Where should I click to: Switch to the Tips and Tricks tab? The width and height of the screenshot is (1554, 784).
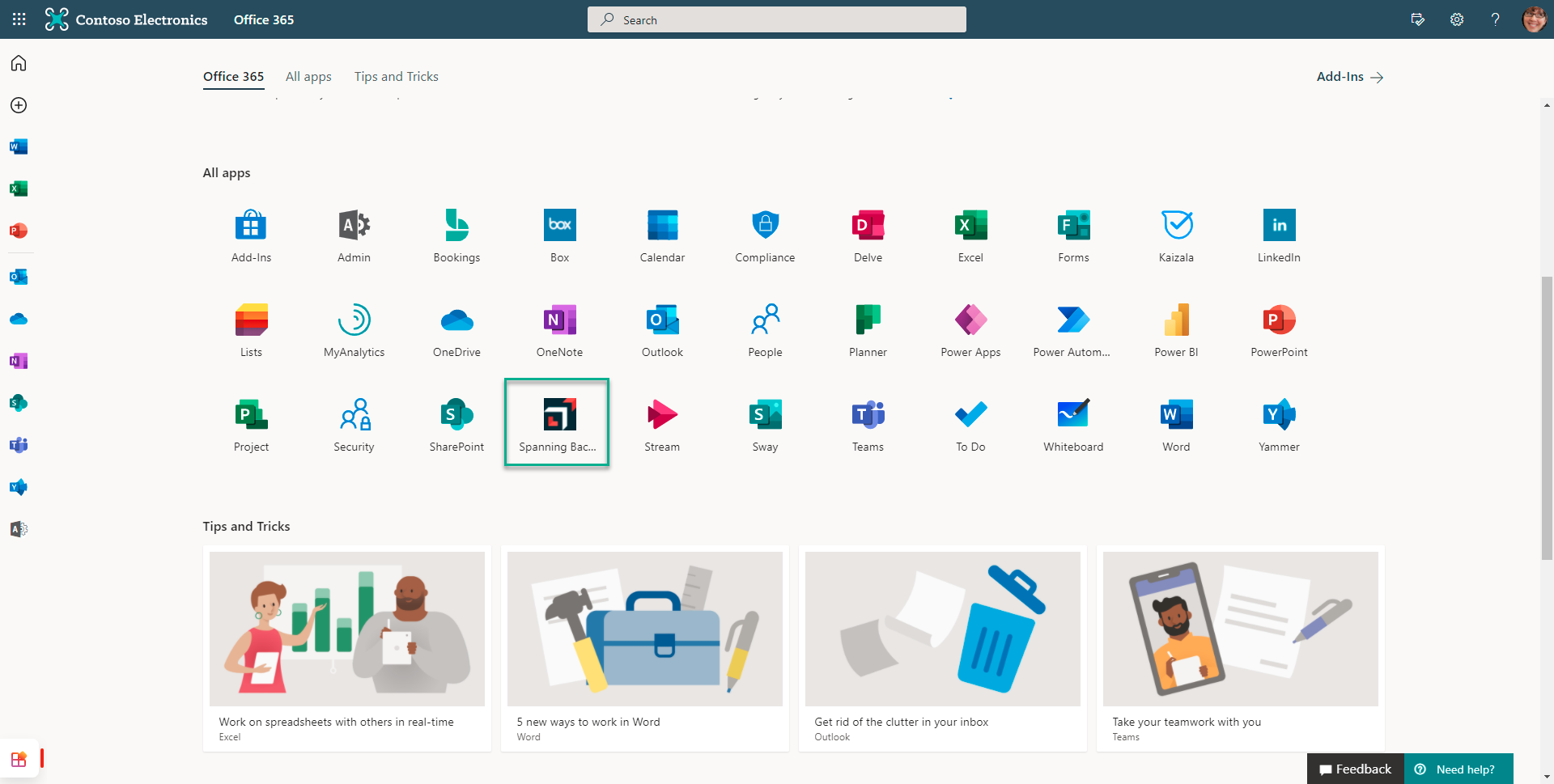tap(396, 77)
